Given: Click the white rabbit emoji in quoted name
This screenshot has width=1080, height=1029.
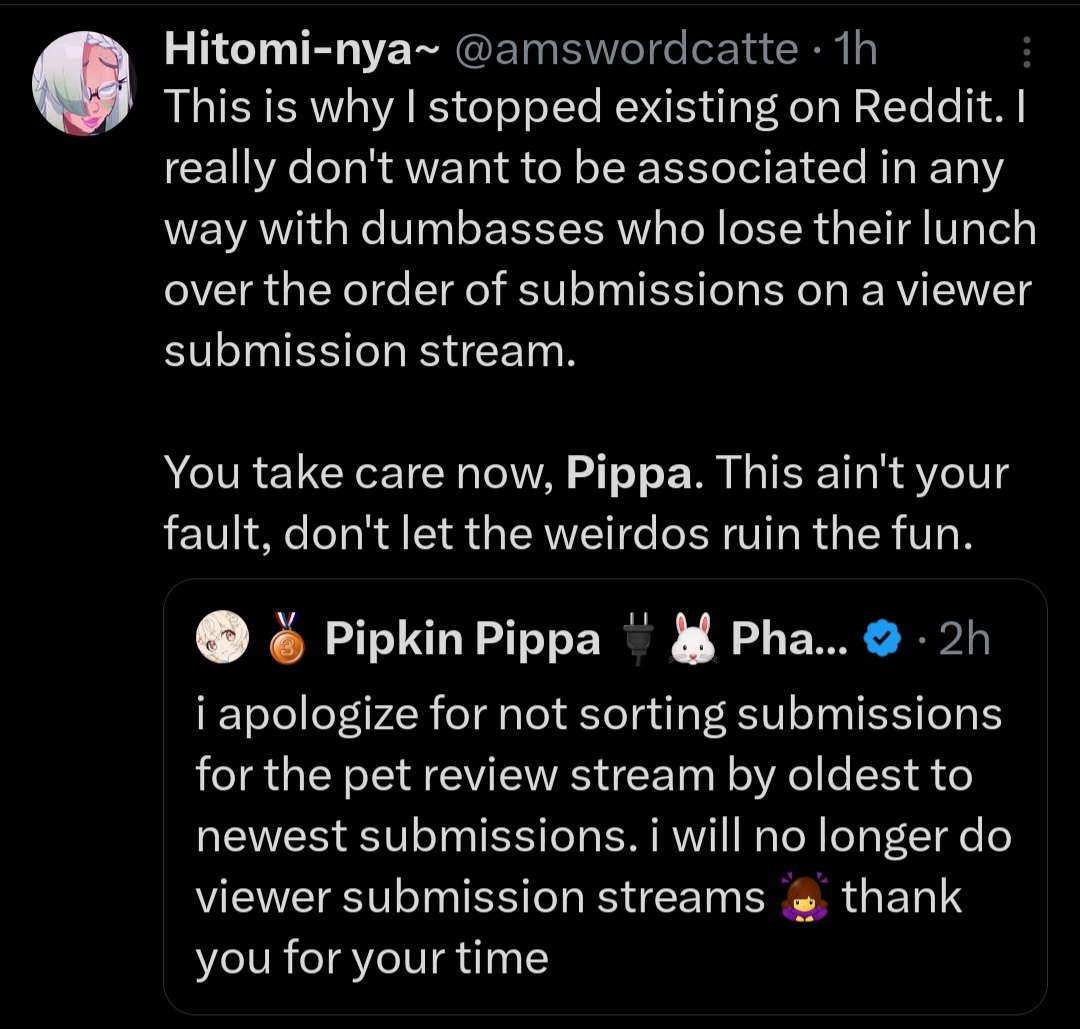Looking at the screenshot, I should (x=692, y=638).
